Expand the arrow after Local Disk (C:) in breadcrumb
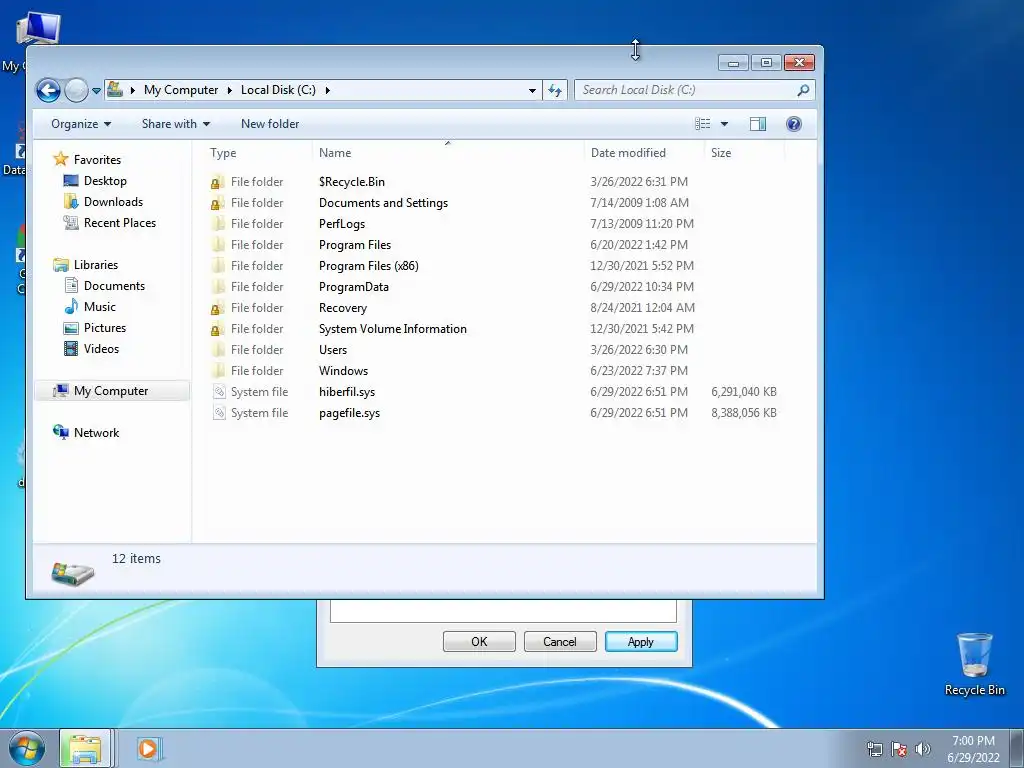 click(327, 90)
